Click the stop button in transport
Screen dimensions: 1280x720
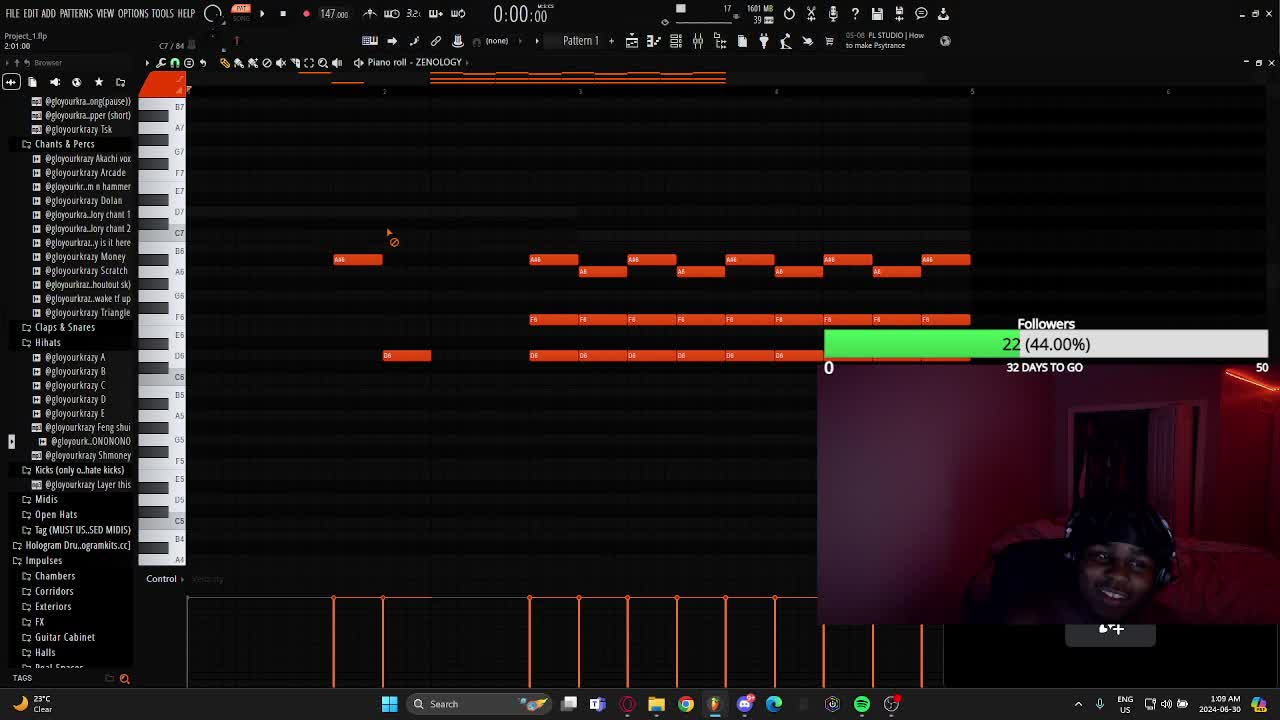click(x=283, y=14)
